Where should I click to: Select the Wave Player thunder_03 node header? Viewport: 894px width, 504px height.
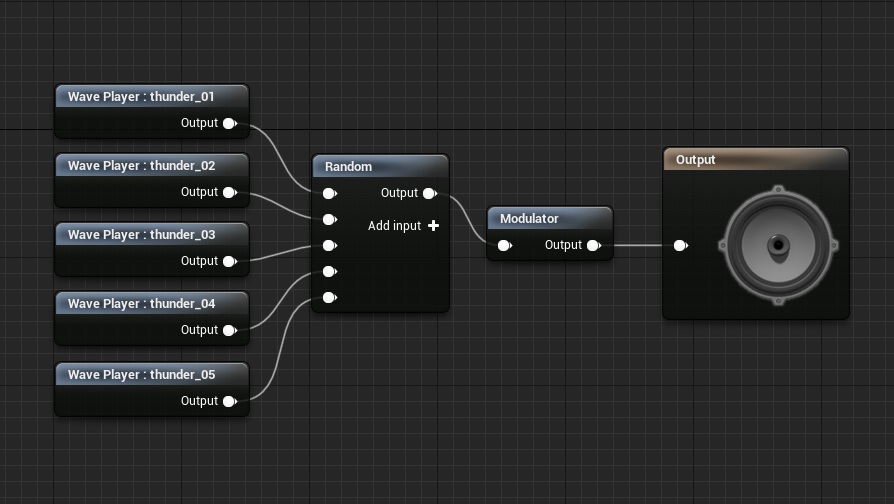click(x=151, y=235)
